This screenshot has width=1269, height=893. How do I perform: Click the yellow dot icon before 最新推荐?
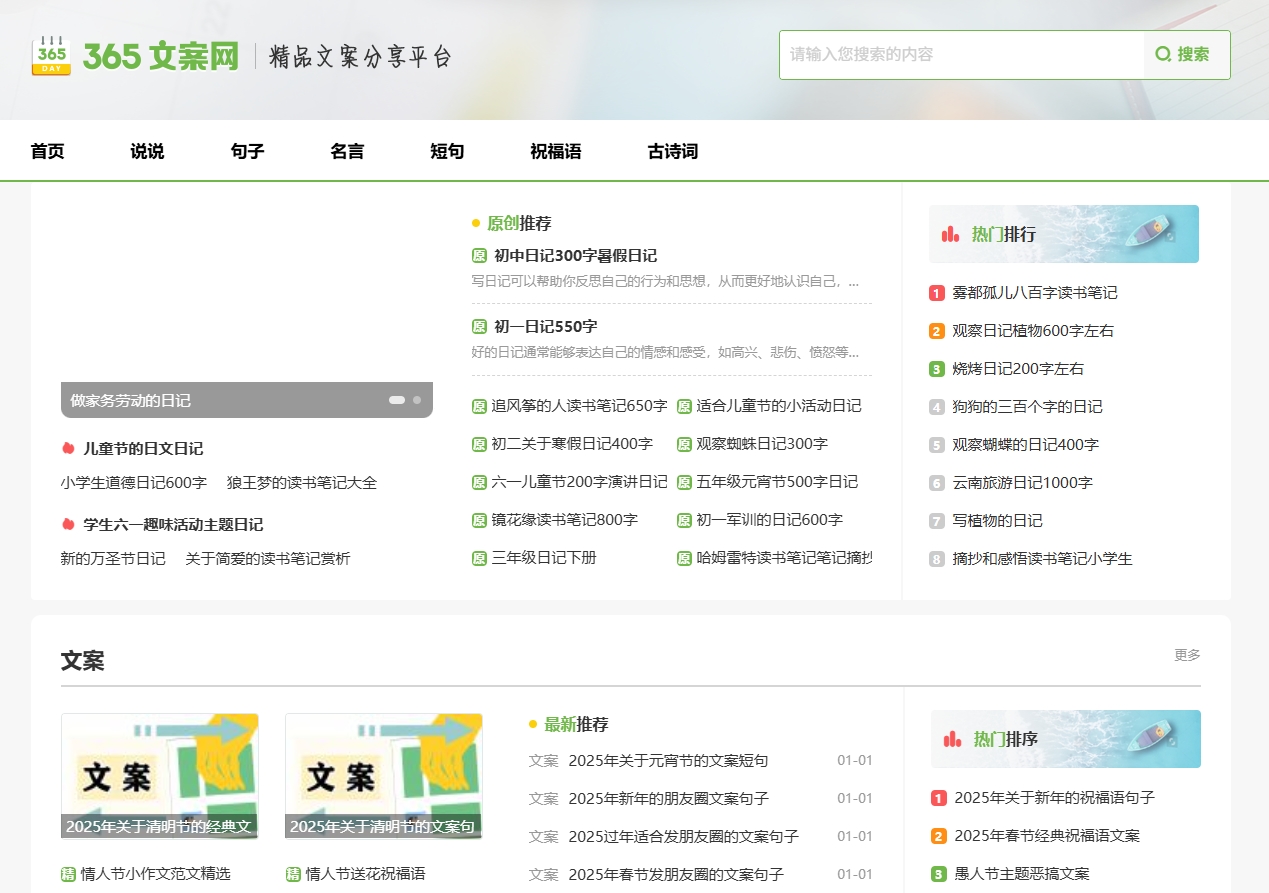(x=531, y=724)
